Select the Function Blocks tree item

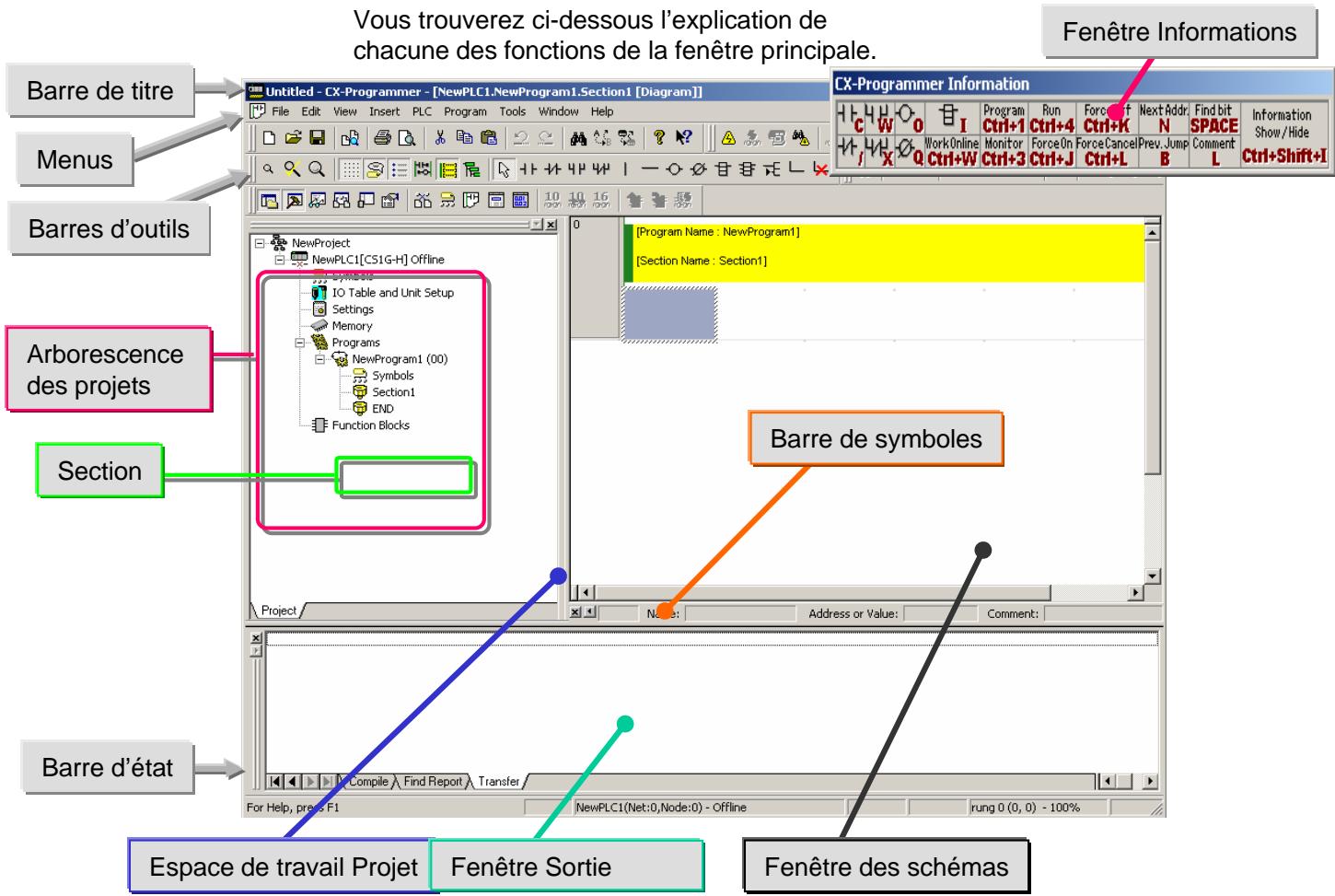[370, 425]
